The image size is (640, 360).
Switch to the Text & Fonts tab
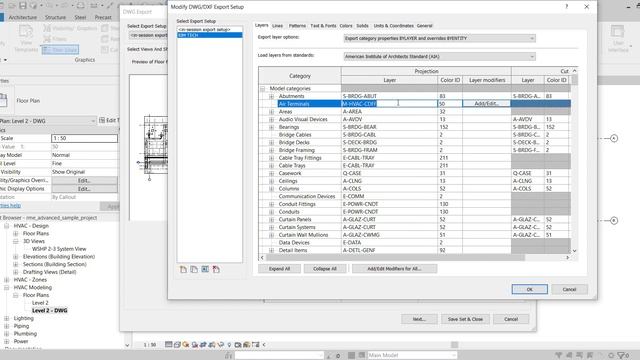[x=323, y=26]
